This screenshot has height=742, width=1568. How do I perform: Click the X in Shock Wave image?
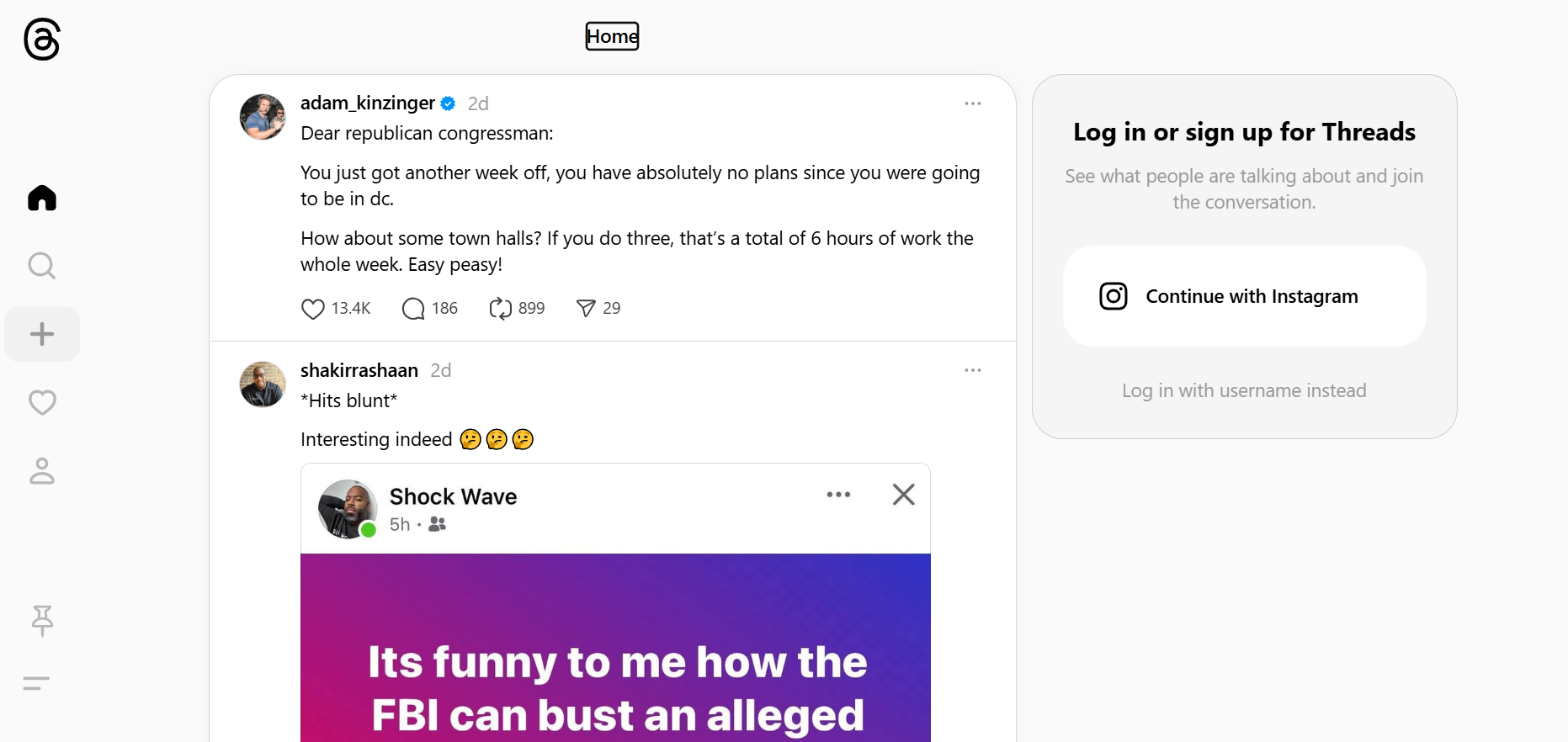tap(903, 495)
